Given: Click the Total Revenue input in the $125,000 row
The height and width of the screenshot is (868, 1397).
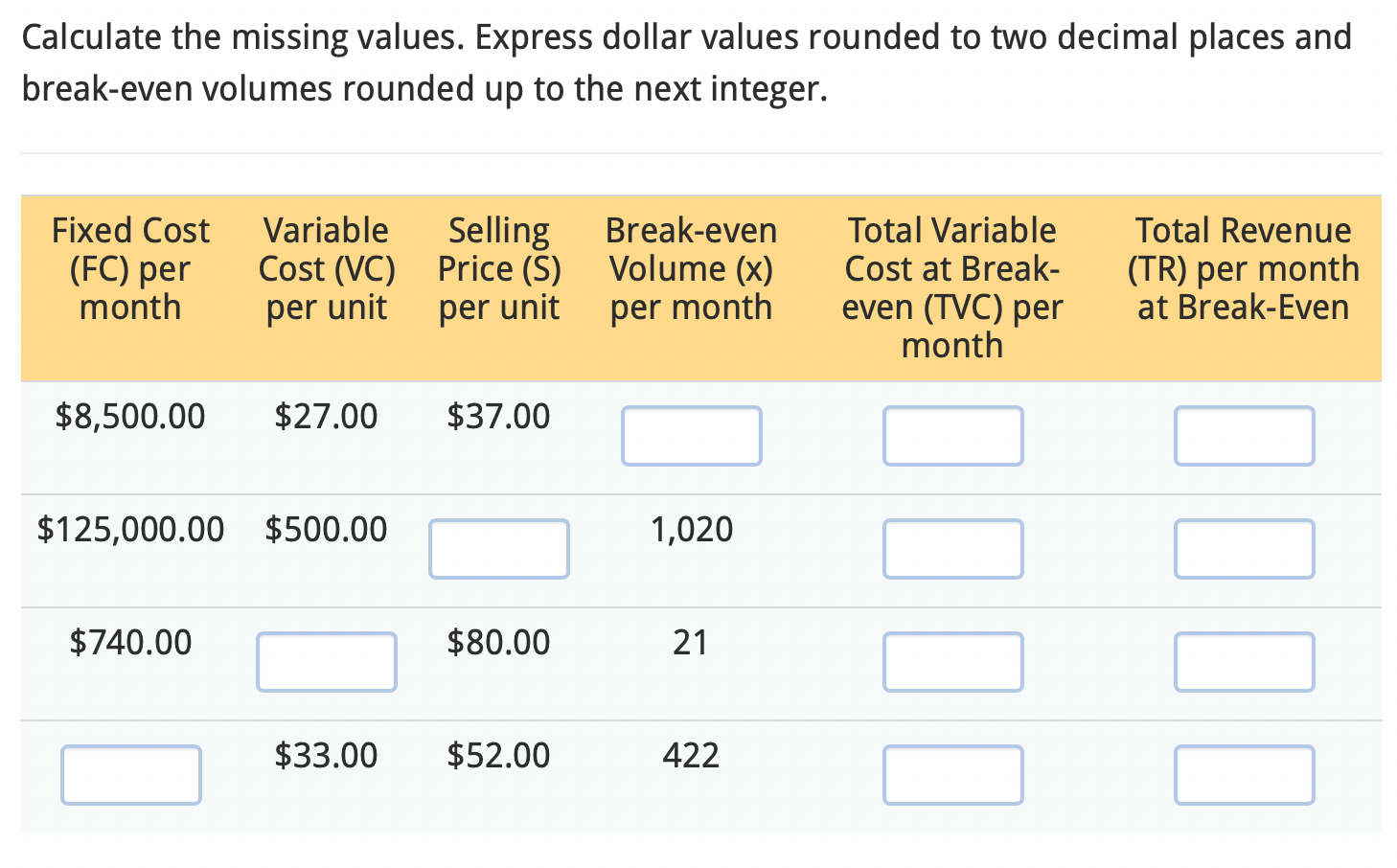Looking at the screenshot, I should point(1244,548).
